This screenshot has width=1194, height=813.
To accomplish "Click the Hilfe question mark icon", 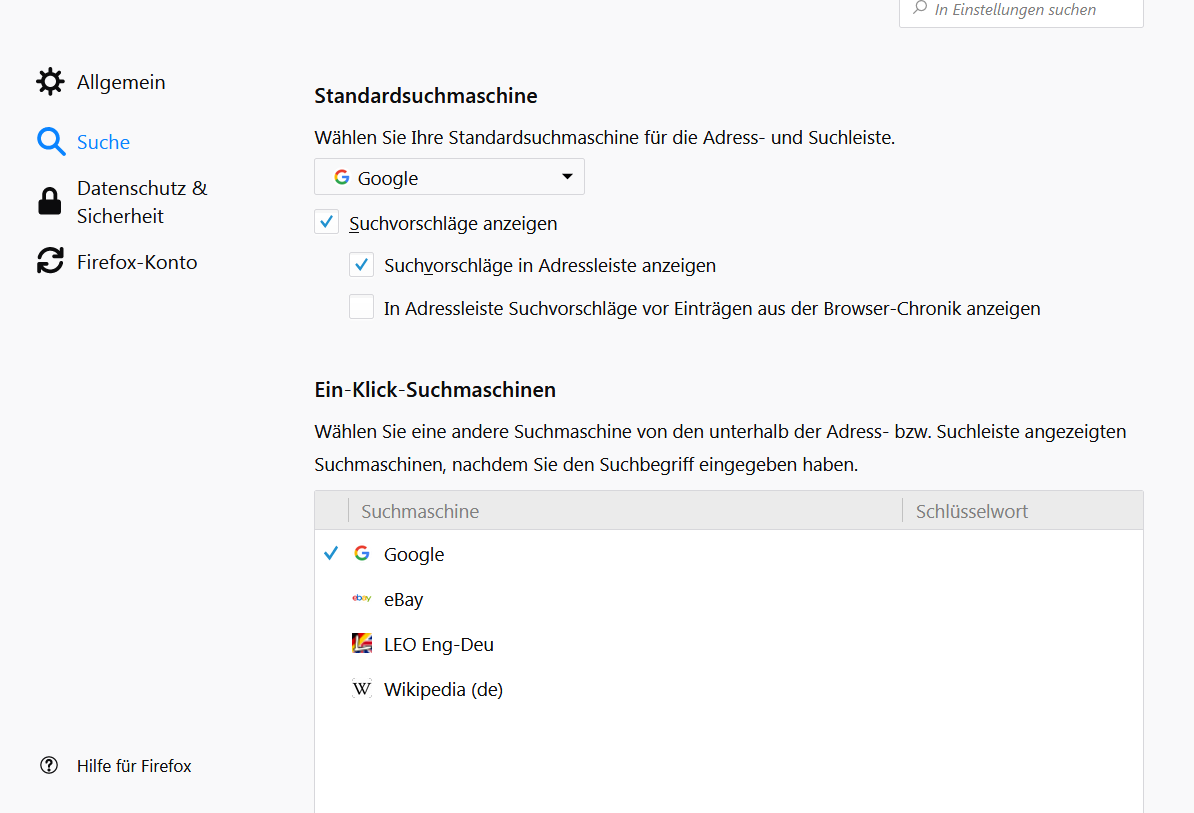I will click(x=49, y=766).
